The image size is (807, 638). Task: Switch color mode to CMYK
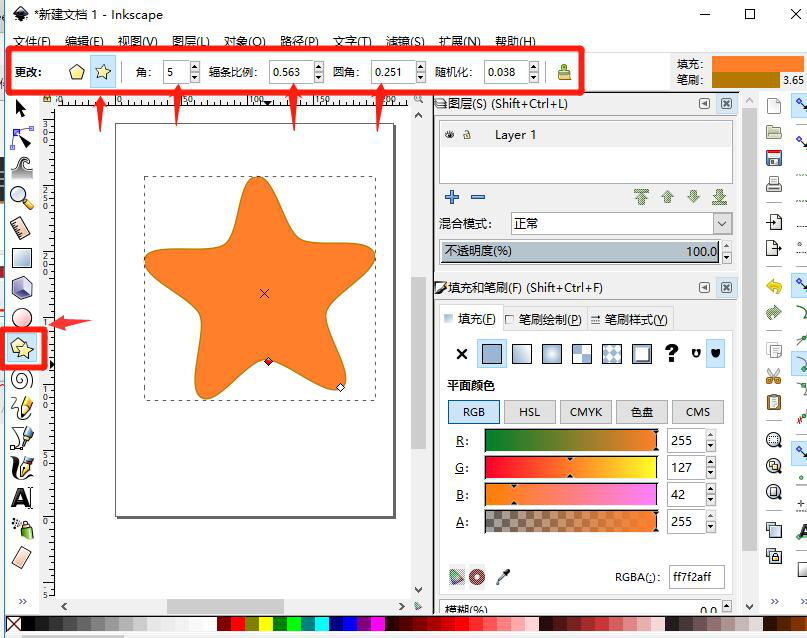(x=585, y=412)
